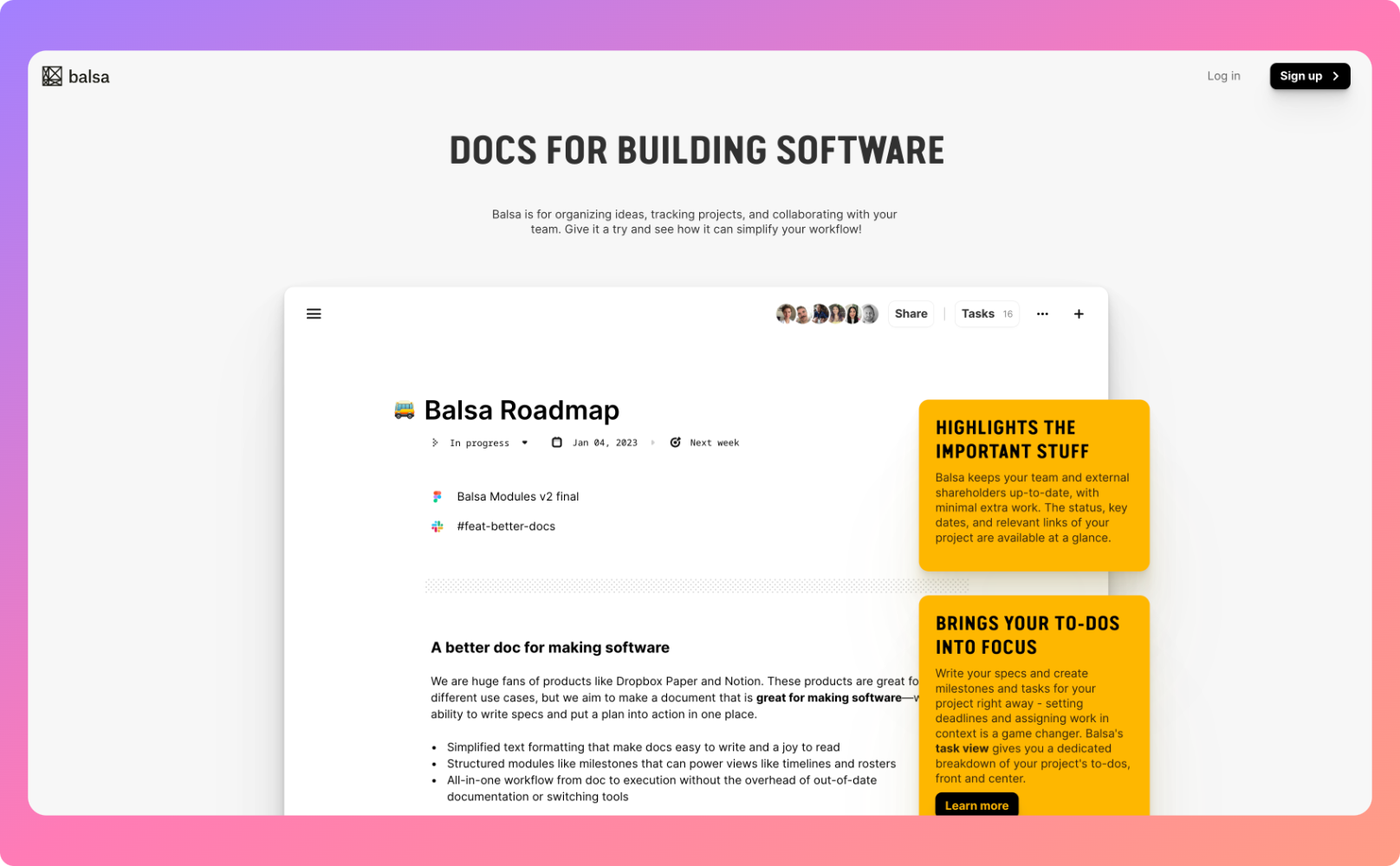The height and width of the screenshot is (866, 1400).
Task: Click the arrow between date and Next week
Action: pyautogui.click(x=653, y=443)
